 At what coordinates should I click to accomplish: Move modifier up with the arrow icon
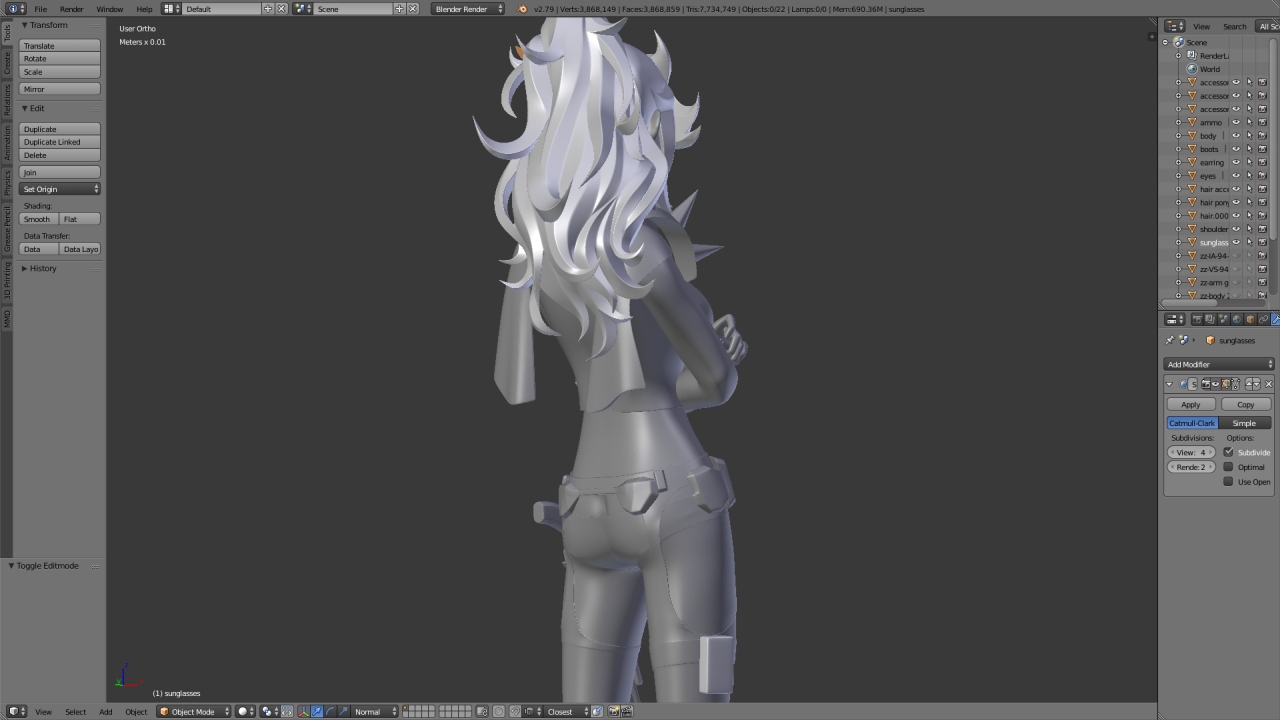(x=1249, y=384)
